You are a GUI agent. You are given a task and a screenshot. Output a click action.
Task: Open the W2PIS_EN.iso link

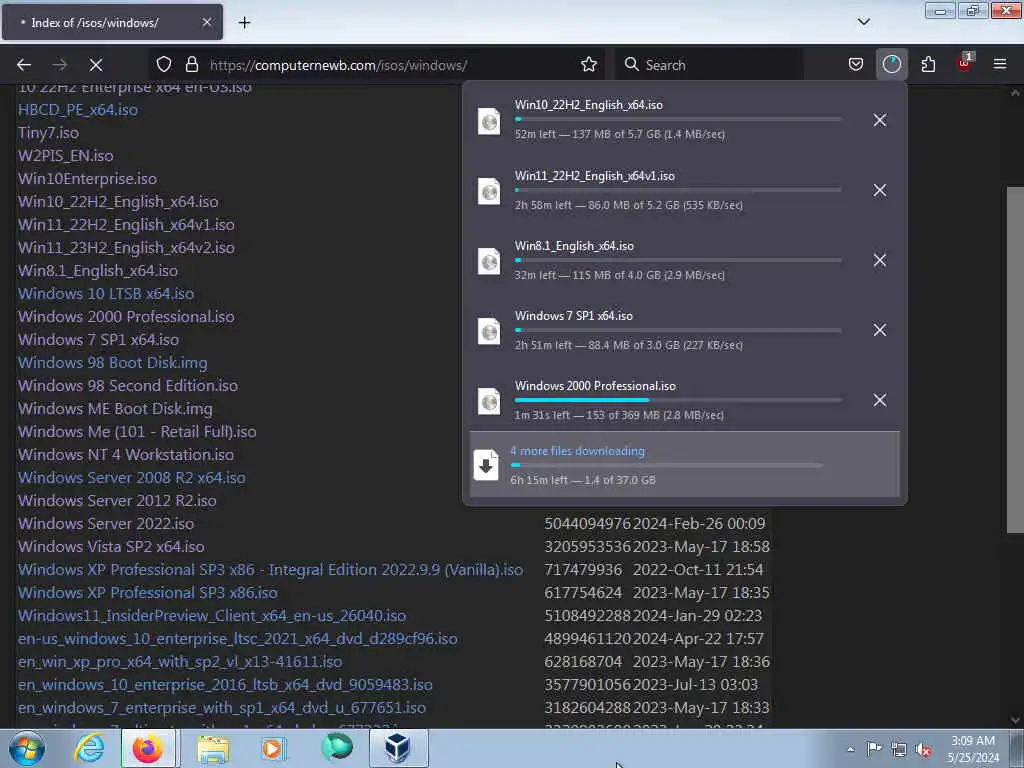pyautogui.click(x=65, y=155)
